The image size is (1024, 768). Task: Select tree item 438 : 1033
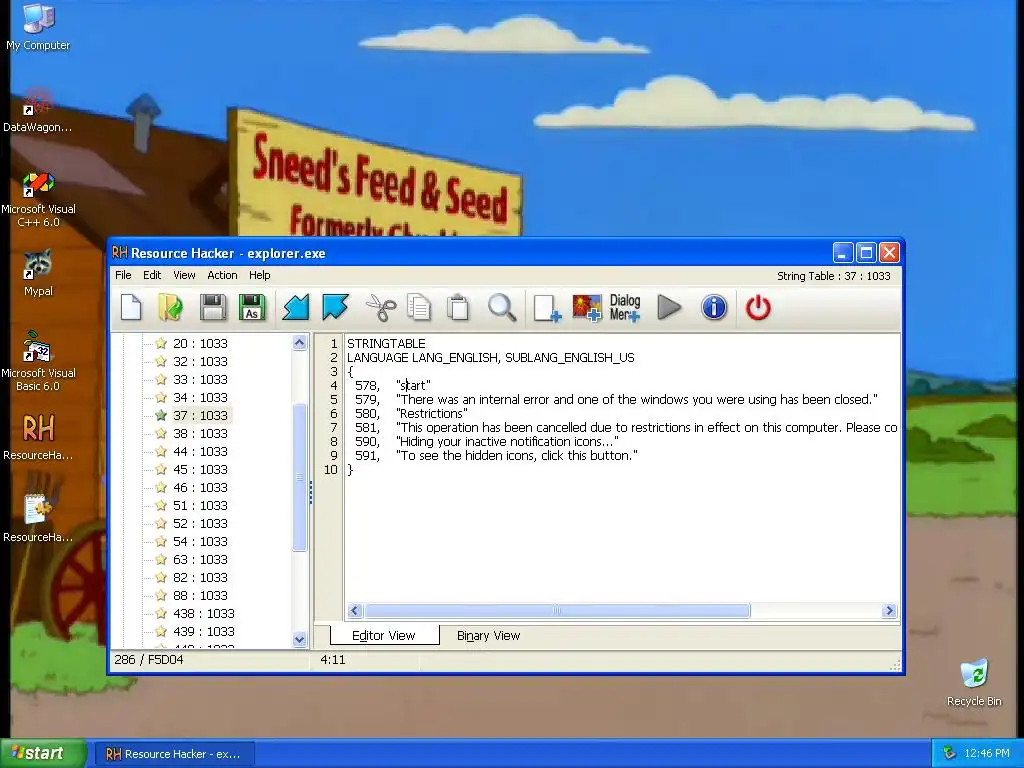204,613
